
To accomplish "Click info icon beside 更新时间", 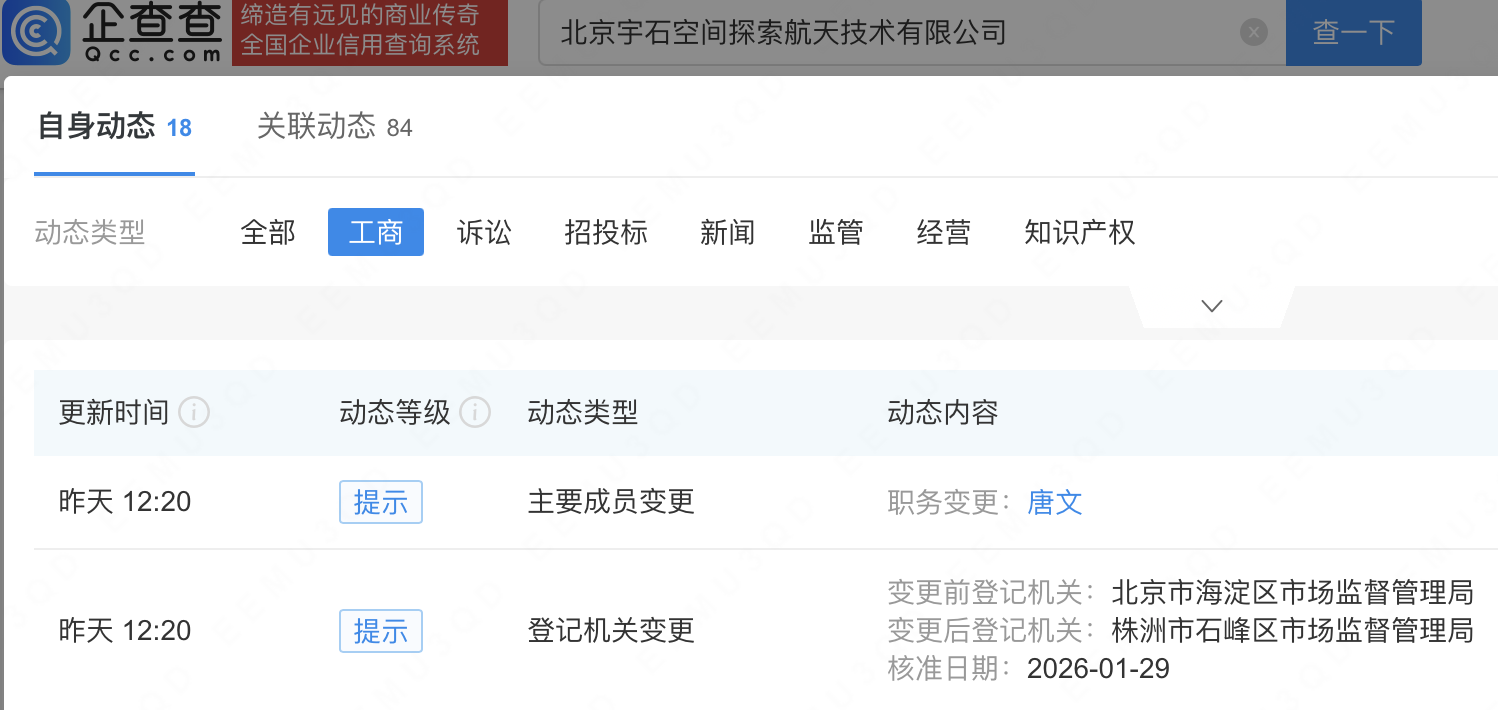I will pos(194,412).
